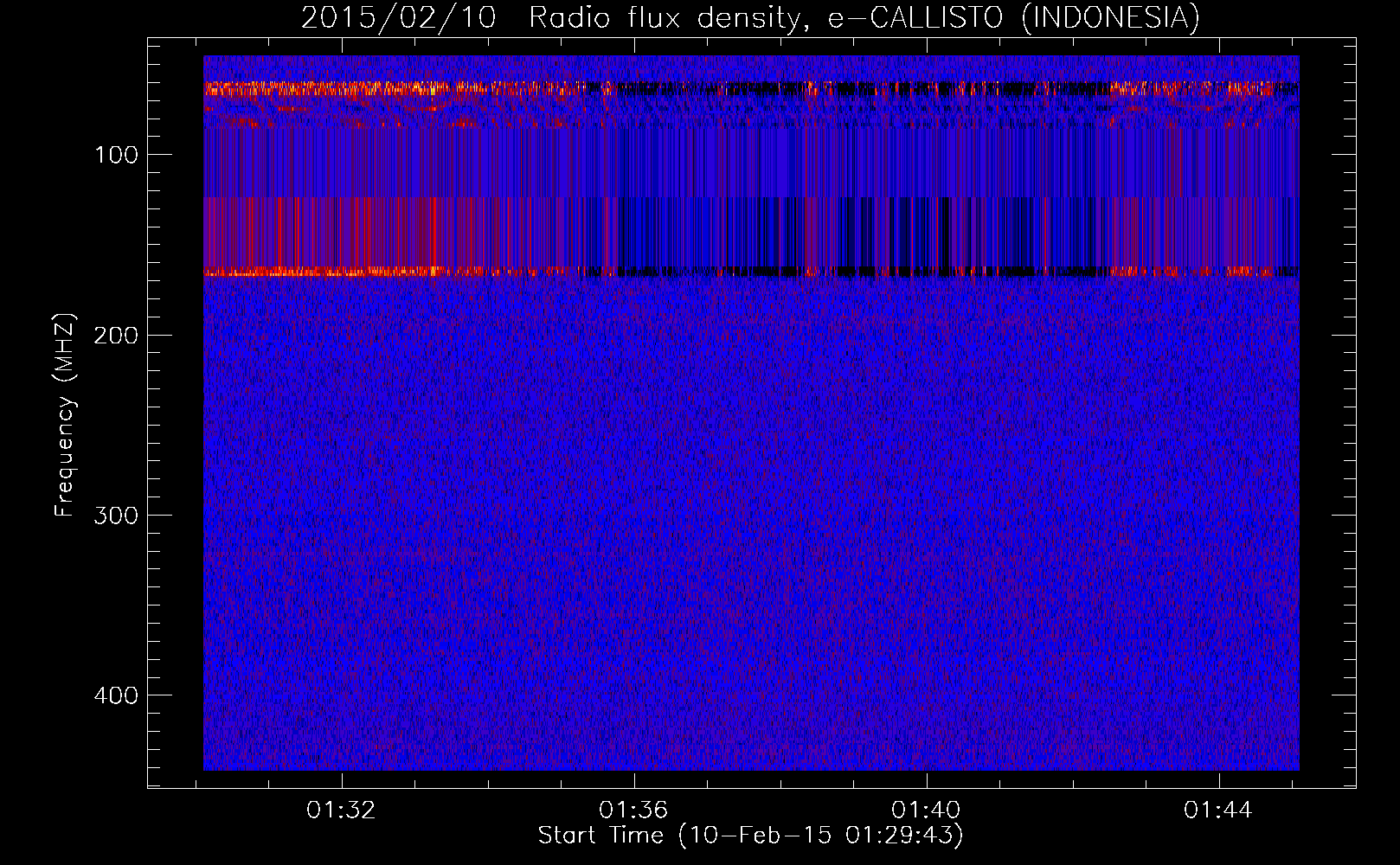The image size is (1400, 865).
Task: Click the 'Start Time (10-Feb-15 01:29:43)' label
Action: pos(750,836)
